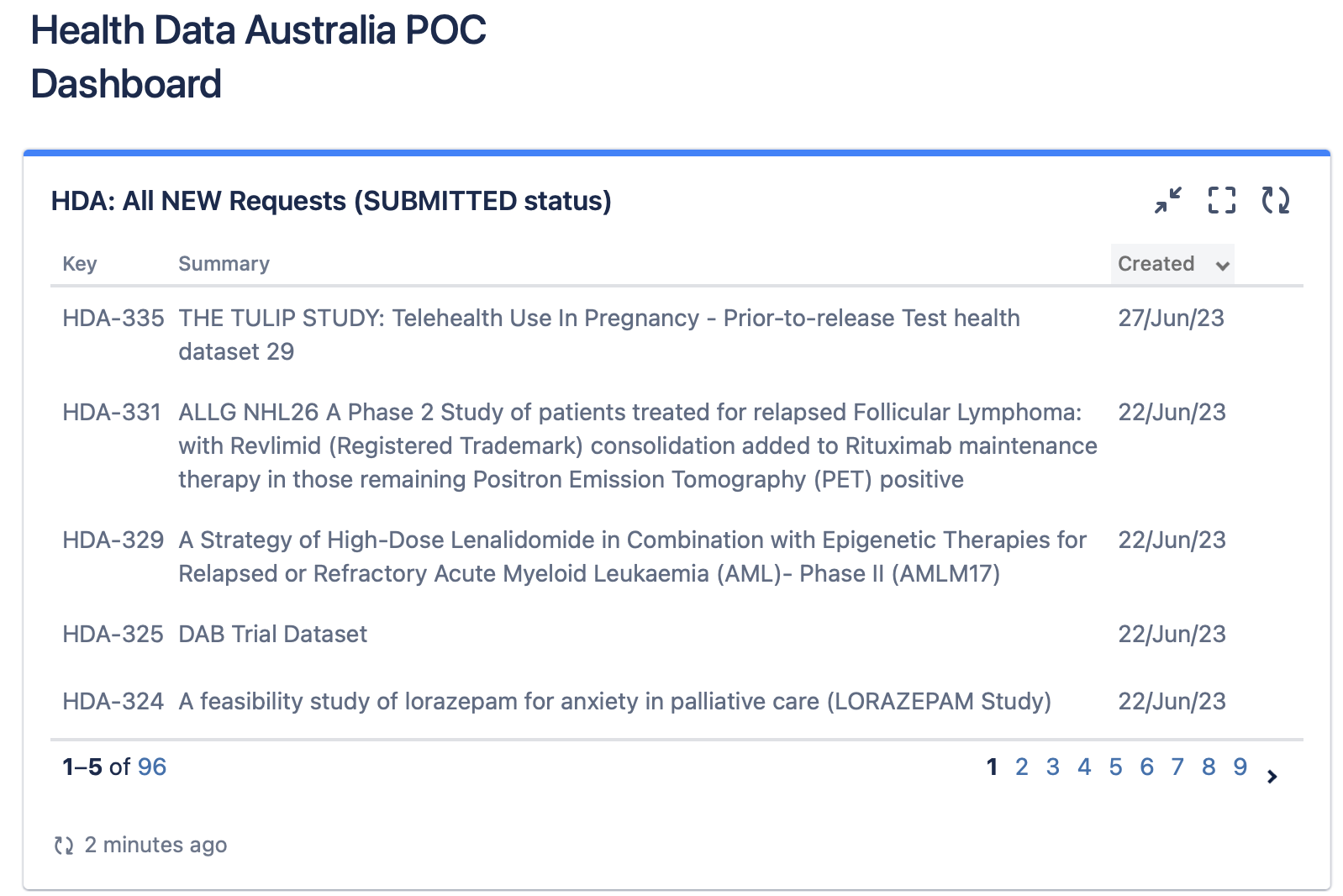
Task: Go to next page of results
Action: 1272,777
